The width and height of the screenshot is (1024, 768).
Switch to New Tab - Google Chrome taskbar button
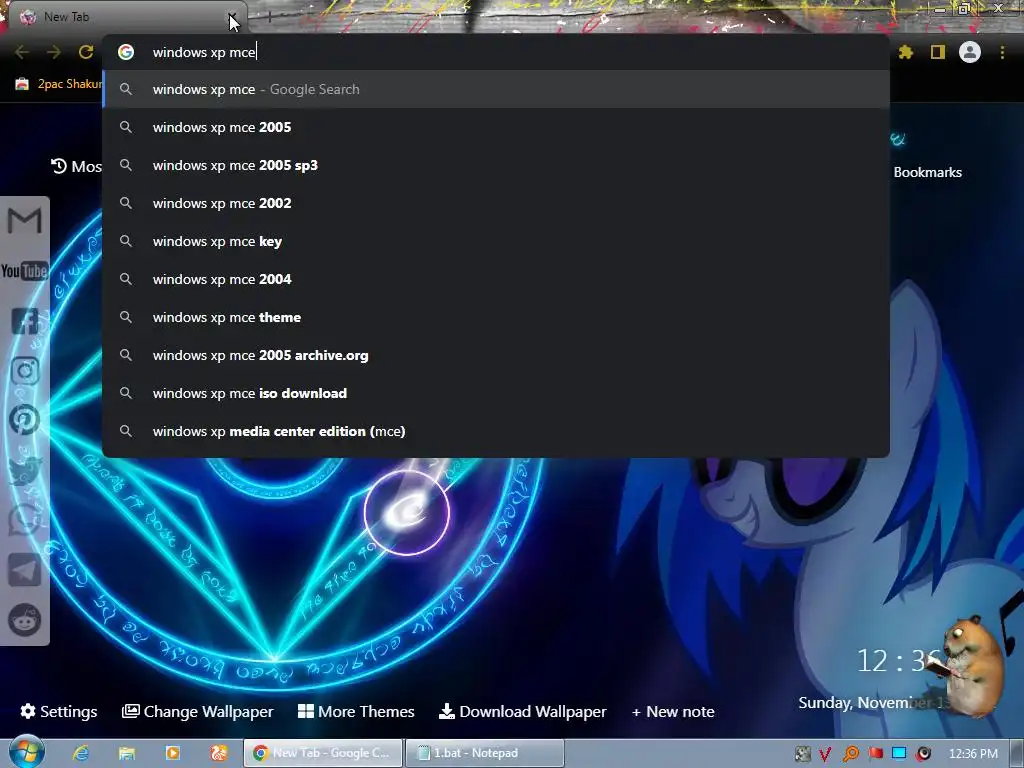322,753
